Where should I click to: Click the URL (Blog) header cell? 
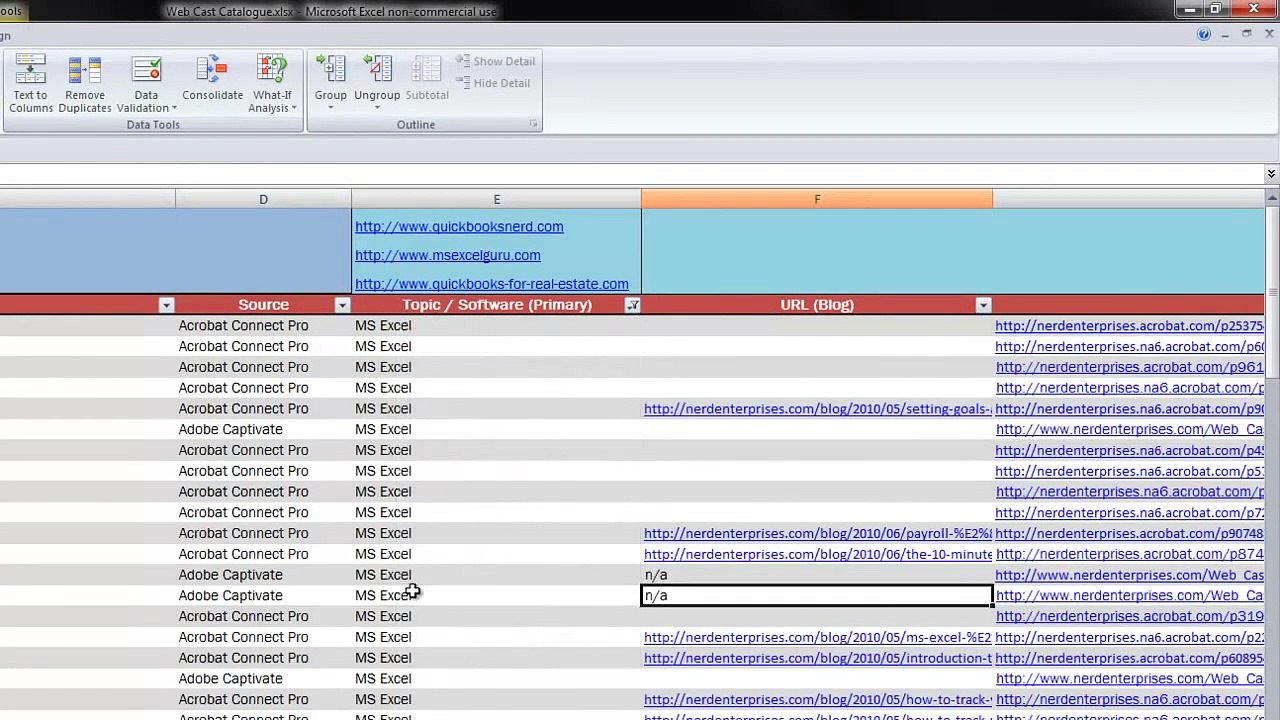tap(817, 305)
